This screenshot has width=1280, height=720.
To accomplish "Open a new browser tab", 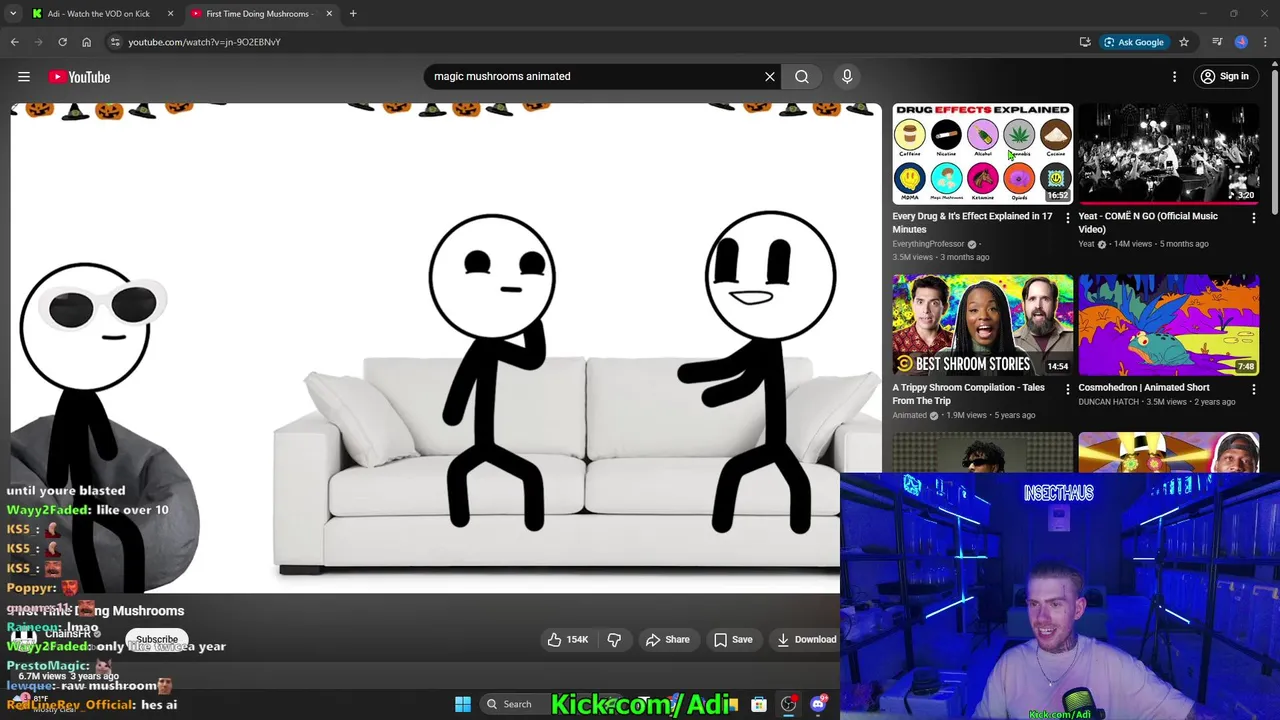I will coord(353,14).
